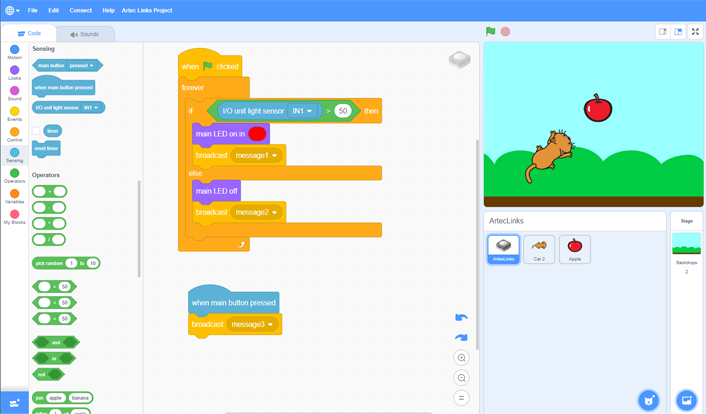
Task: Switch to the Sounds tab
Action: [85, 34]
